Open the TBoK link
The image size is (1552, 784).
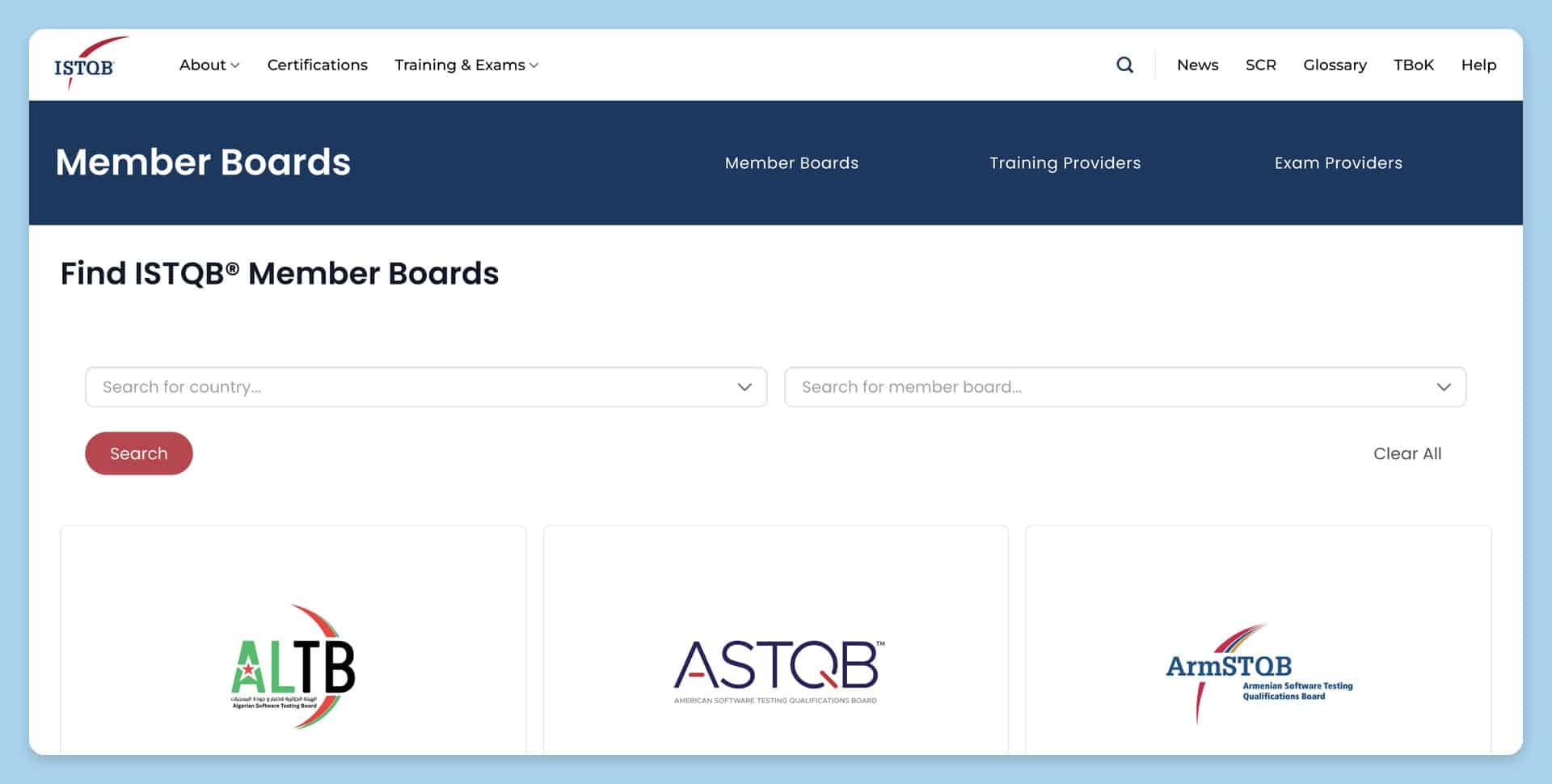1413,65
